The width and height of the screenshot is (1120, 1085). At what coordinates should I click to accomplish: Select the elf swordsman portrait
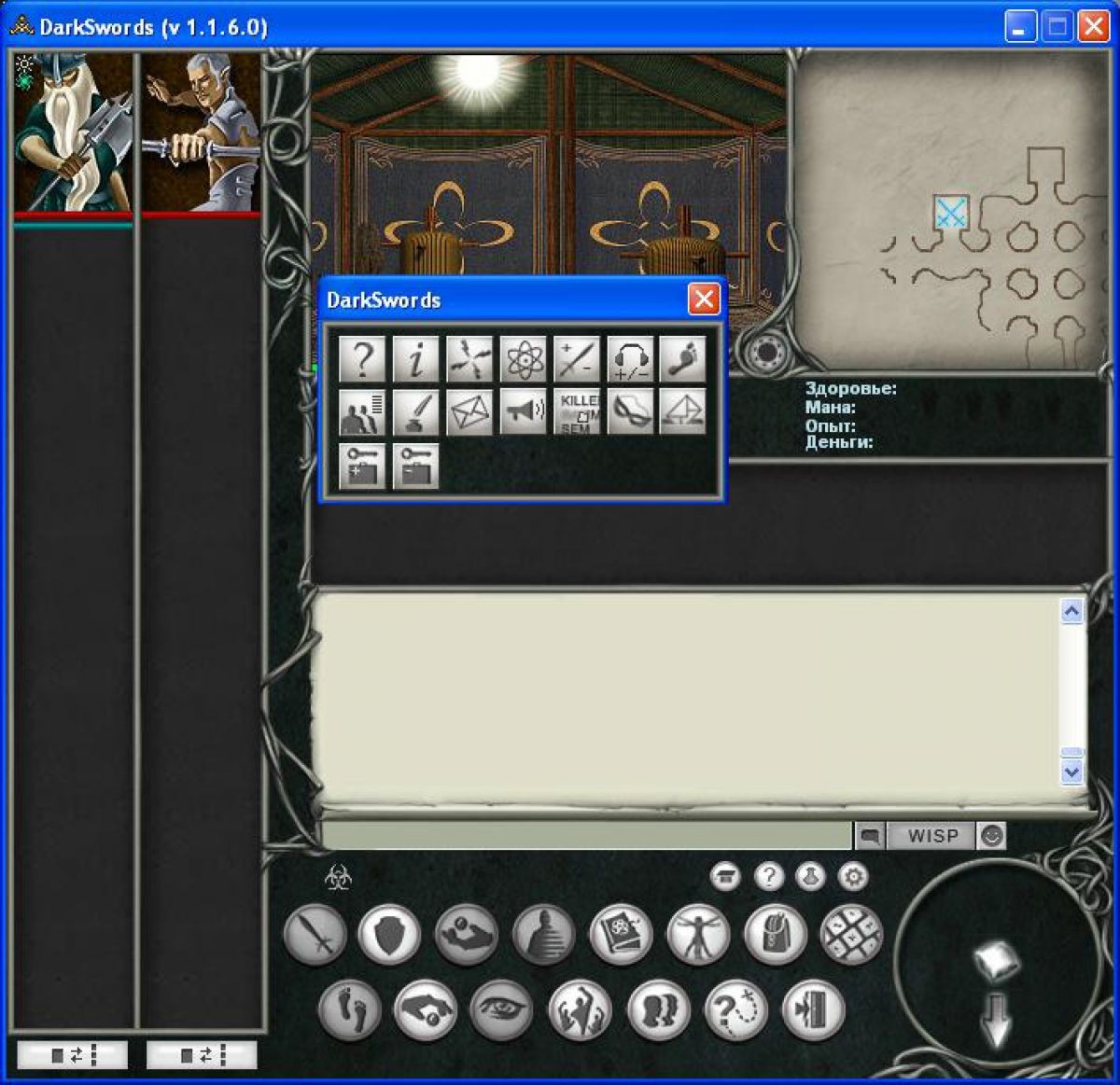[x=201, y=132]
